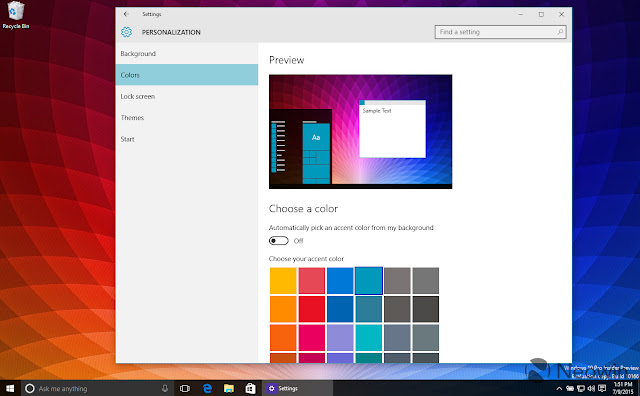This screenshot has height=396, width=640.
Task: Pick the deep orange swatch in the third row
Action: click(x=283, y=338)
